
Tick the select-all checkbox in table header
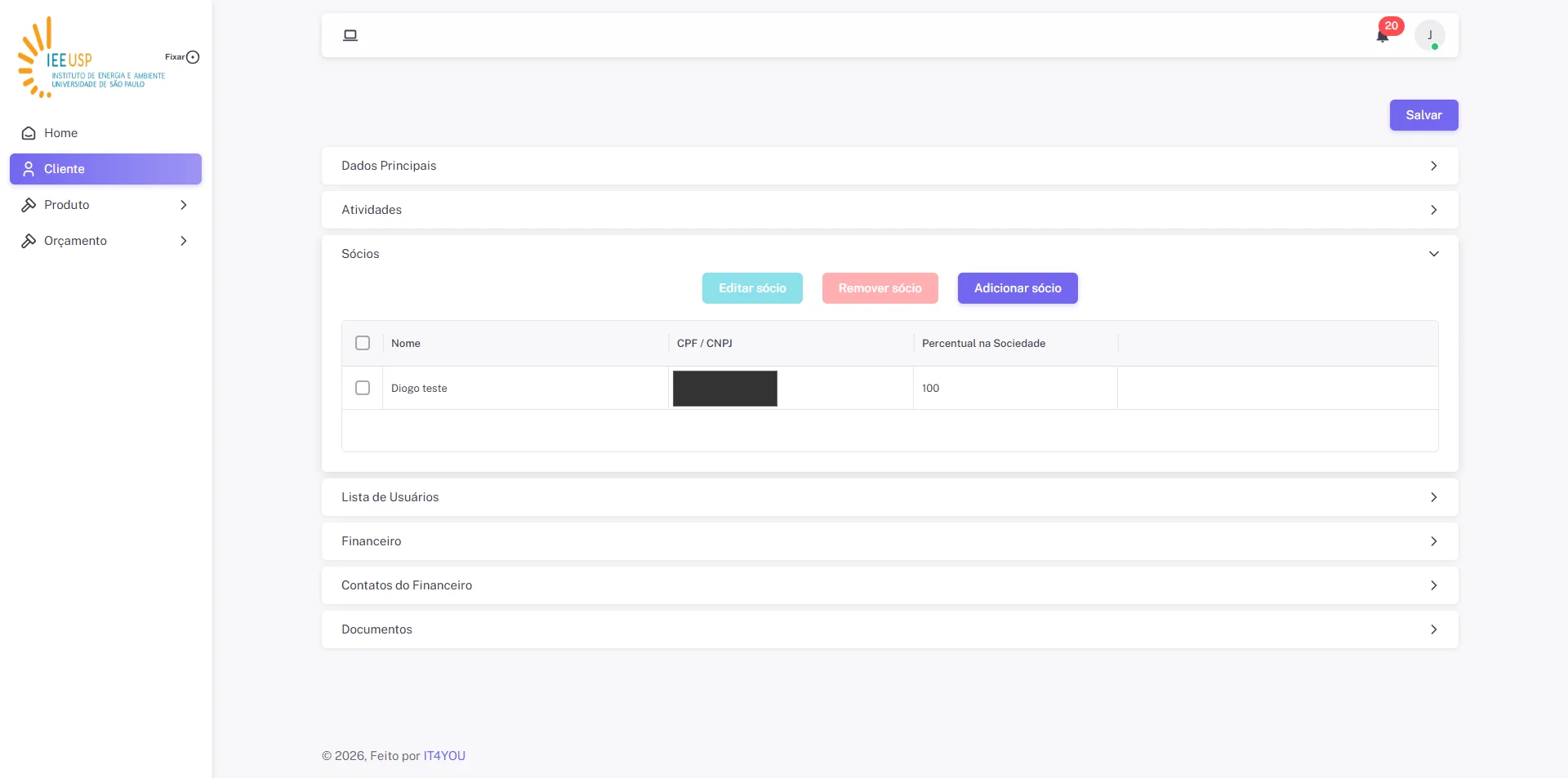pos(363,343)
